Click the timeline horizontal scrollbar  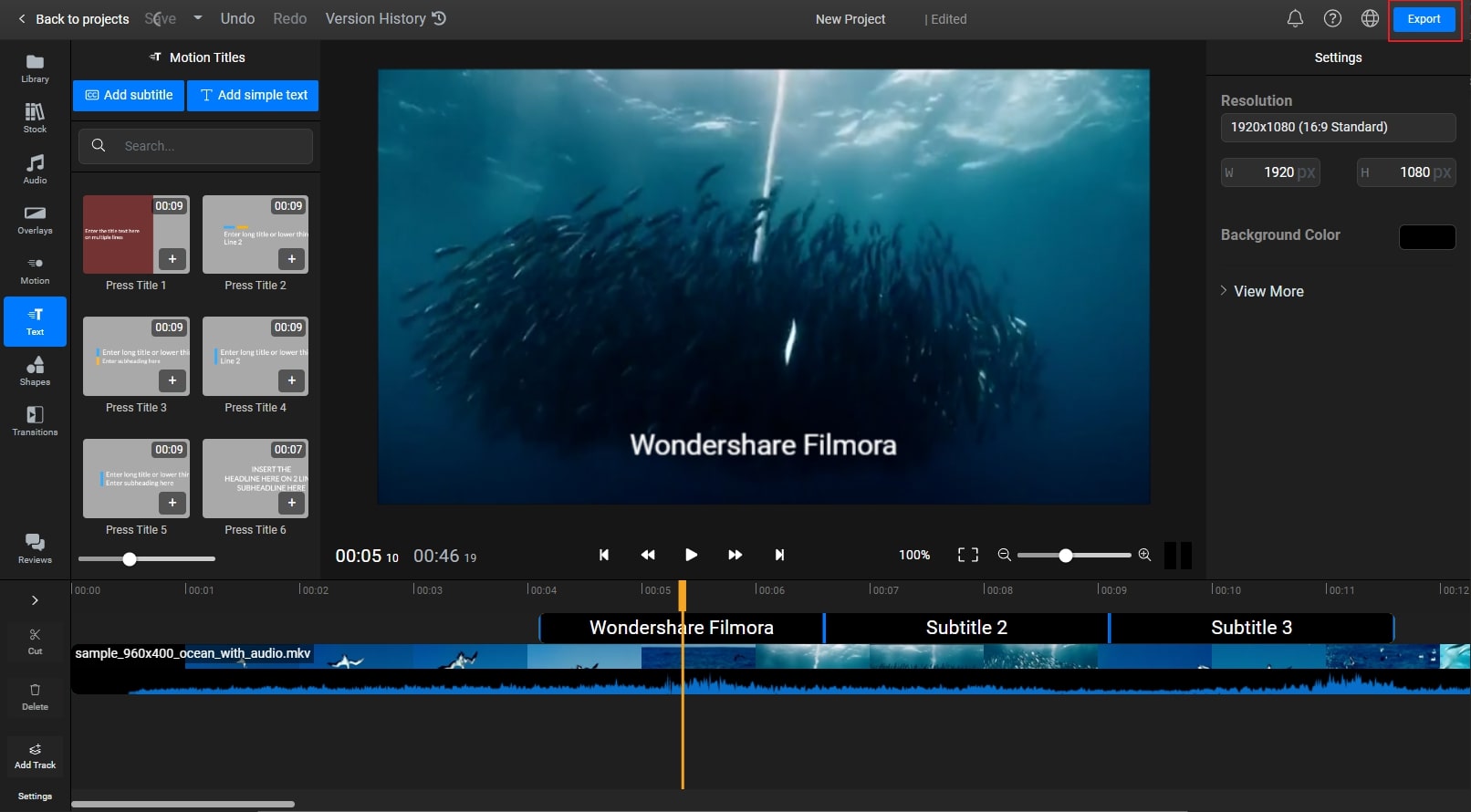[x=183, y=804]
